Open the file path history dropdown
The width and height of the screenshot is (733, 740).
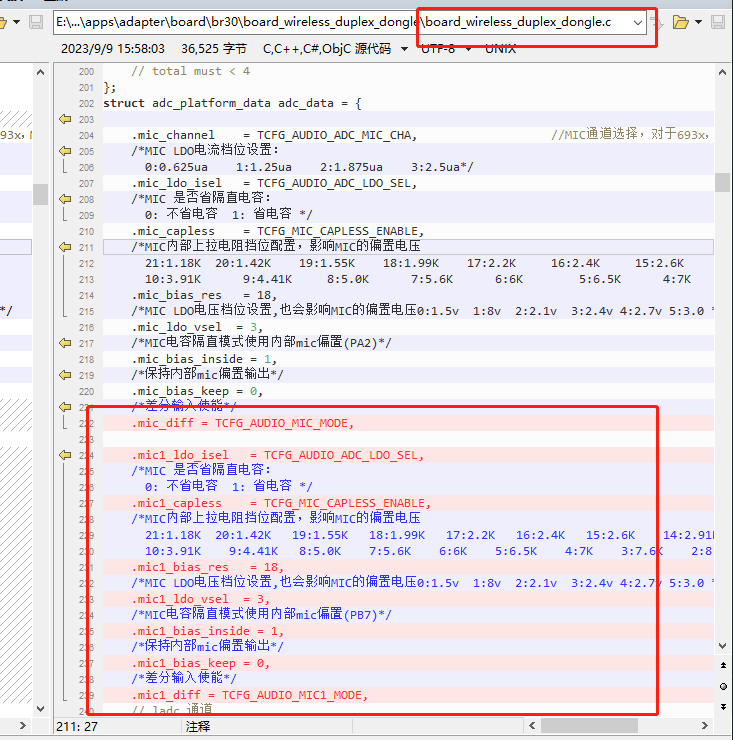[638, 22]
